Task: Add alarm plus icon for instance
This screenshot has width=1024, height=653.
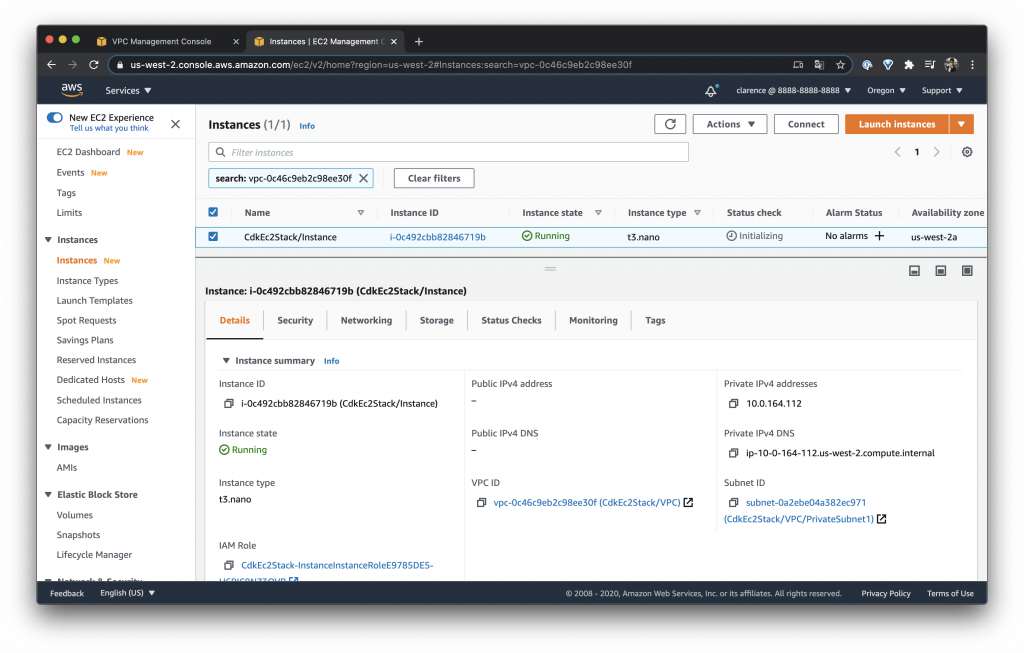Action: tap(880, 236)
